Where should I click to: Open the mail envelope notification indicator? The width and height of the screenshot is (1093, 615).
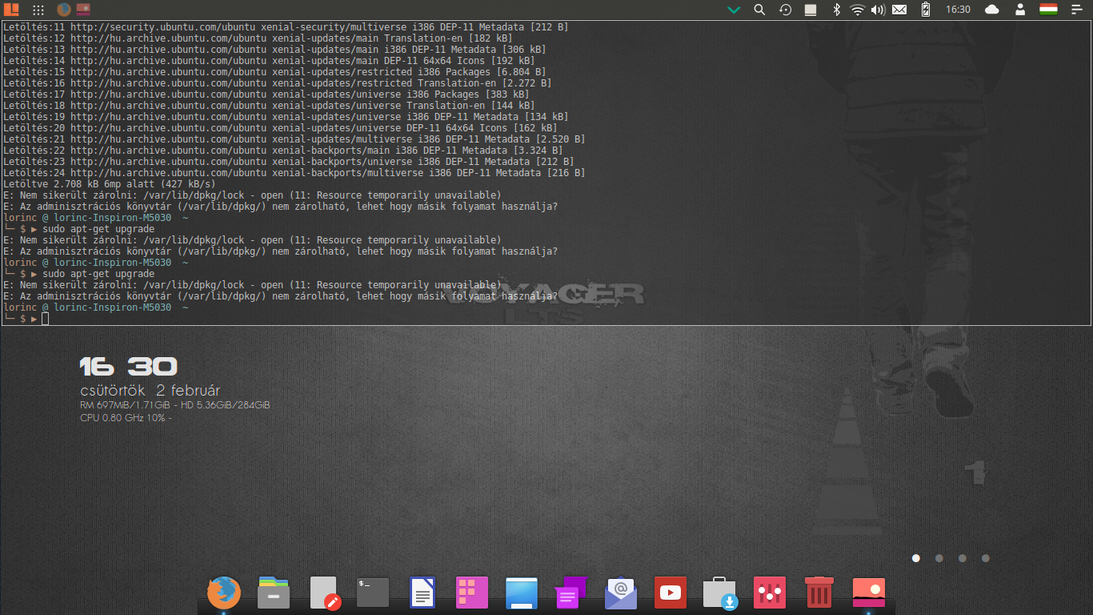tap(900, 10)
